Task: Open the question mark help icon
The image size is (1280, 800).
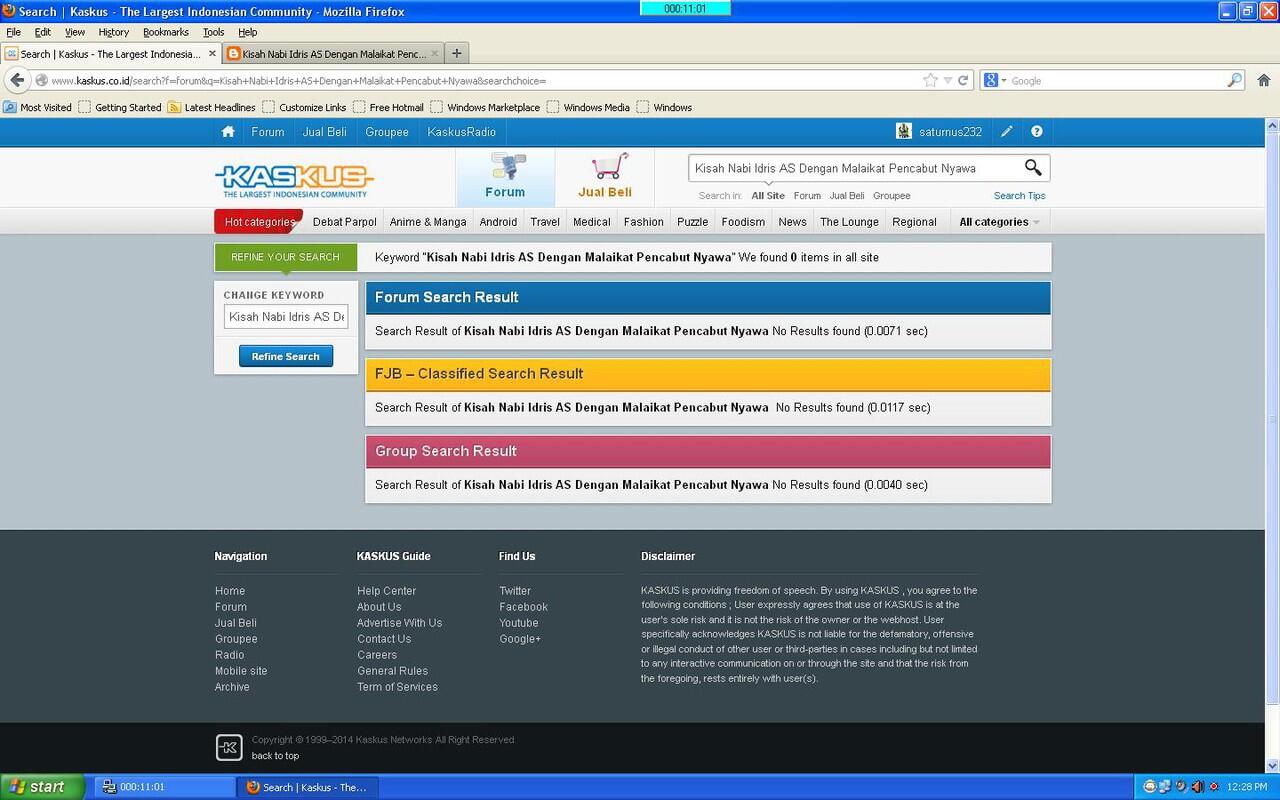Action: 1037,131
